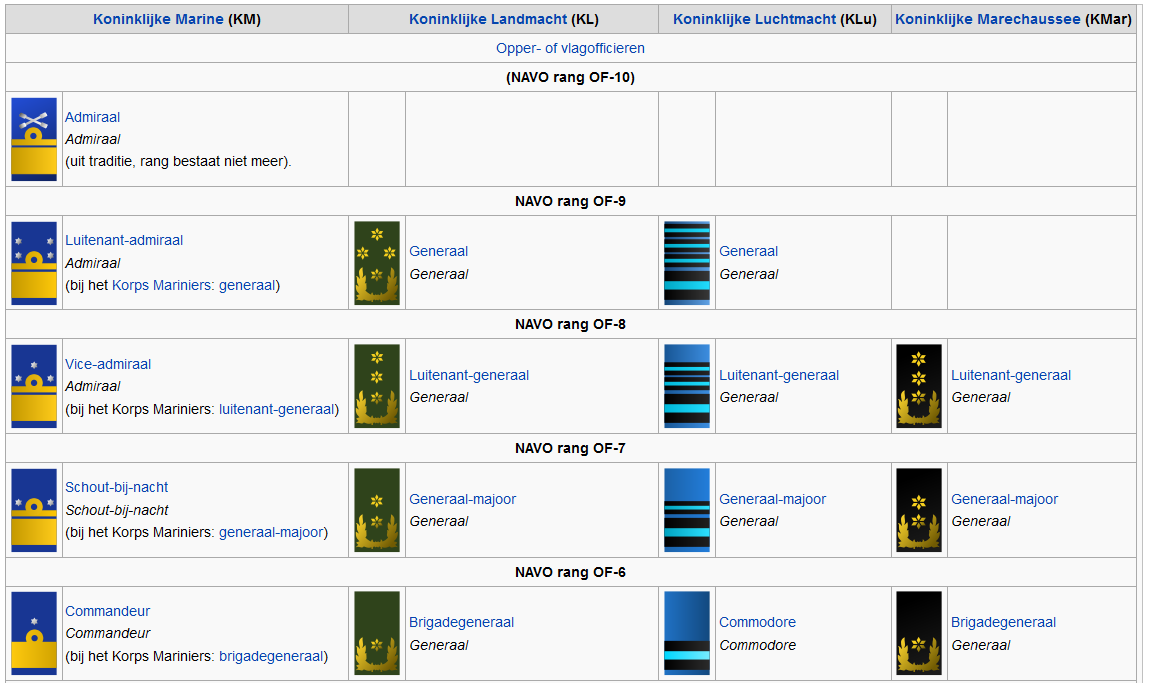1149x683 pixels.
Task: Open the Luitenant-admiraal insignia image
Action: pos(34,263)
